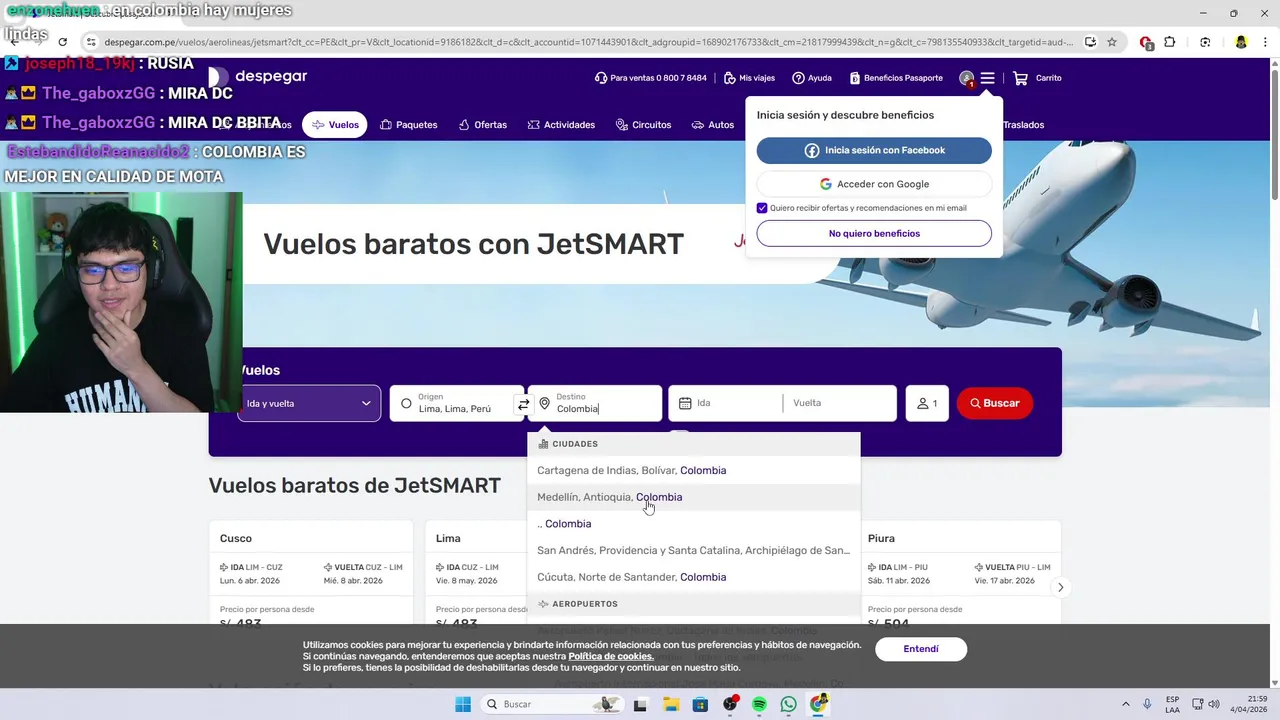Select San Andrés, Providencia y Santa Catalina
Viewport: 1280px width, 720px height.
tap(693, 550)
